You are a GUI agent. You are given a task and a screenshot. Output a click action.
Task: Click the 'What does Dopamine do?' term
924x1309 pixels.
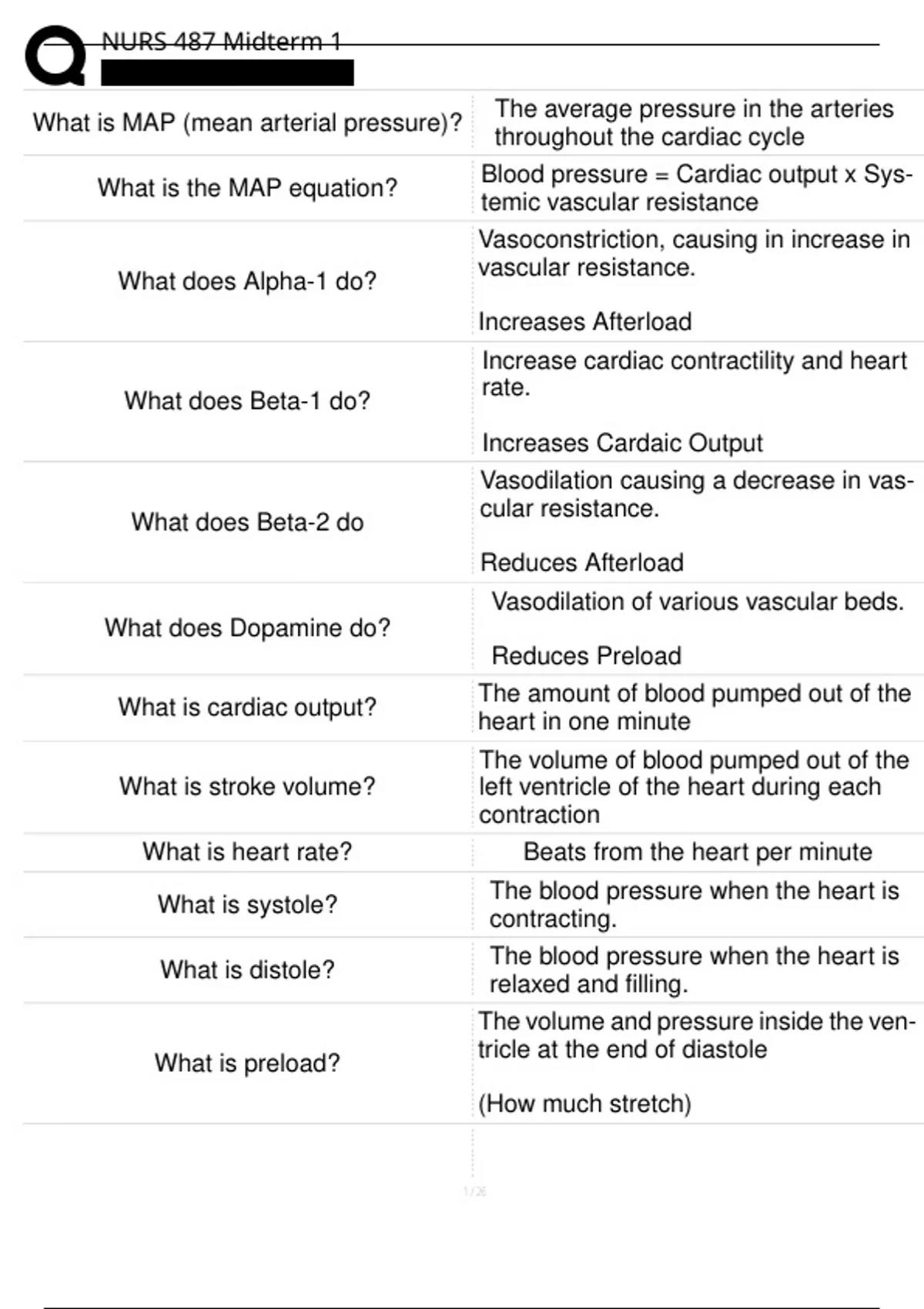(247, 628)
